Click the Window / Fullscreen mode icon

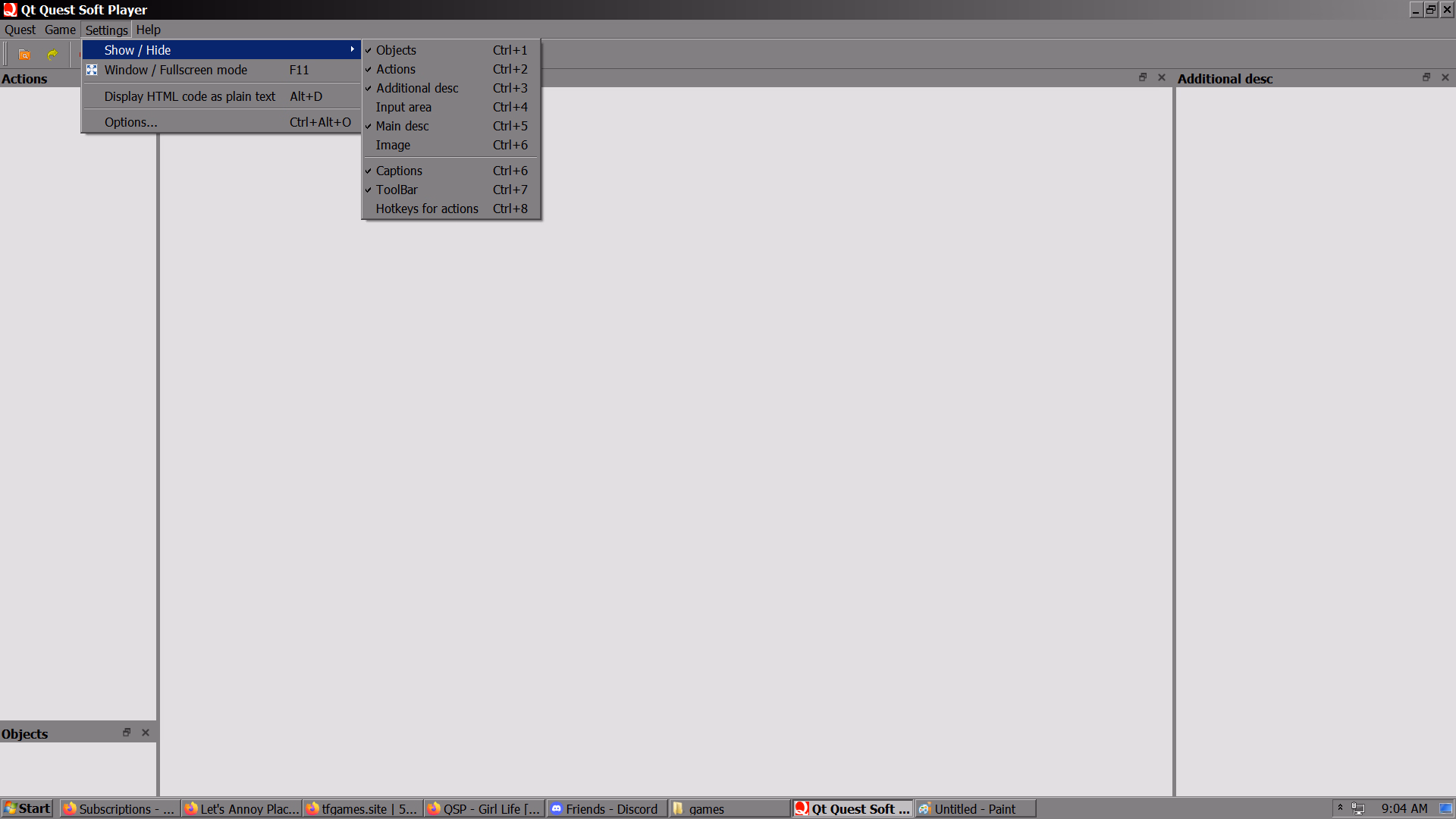[92, 70]
